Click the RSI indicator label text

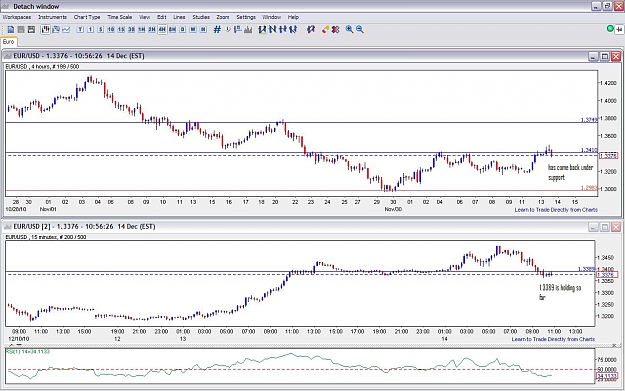28,352
